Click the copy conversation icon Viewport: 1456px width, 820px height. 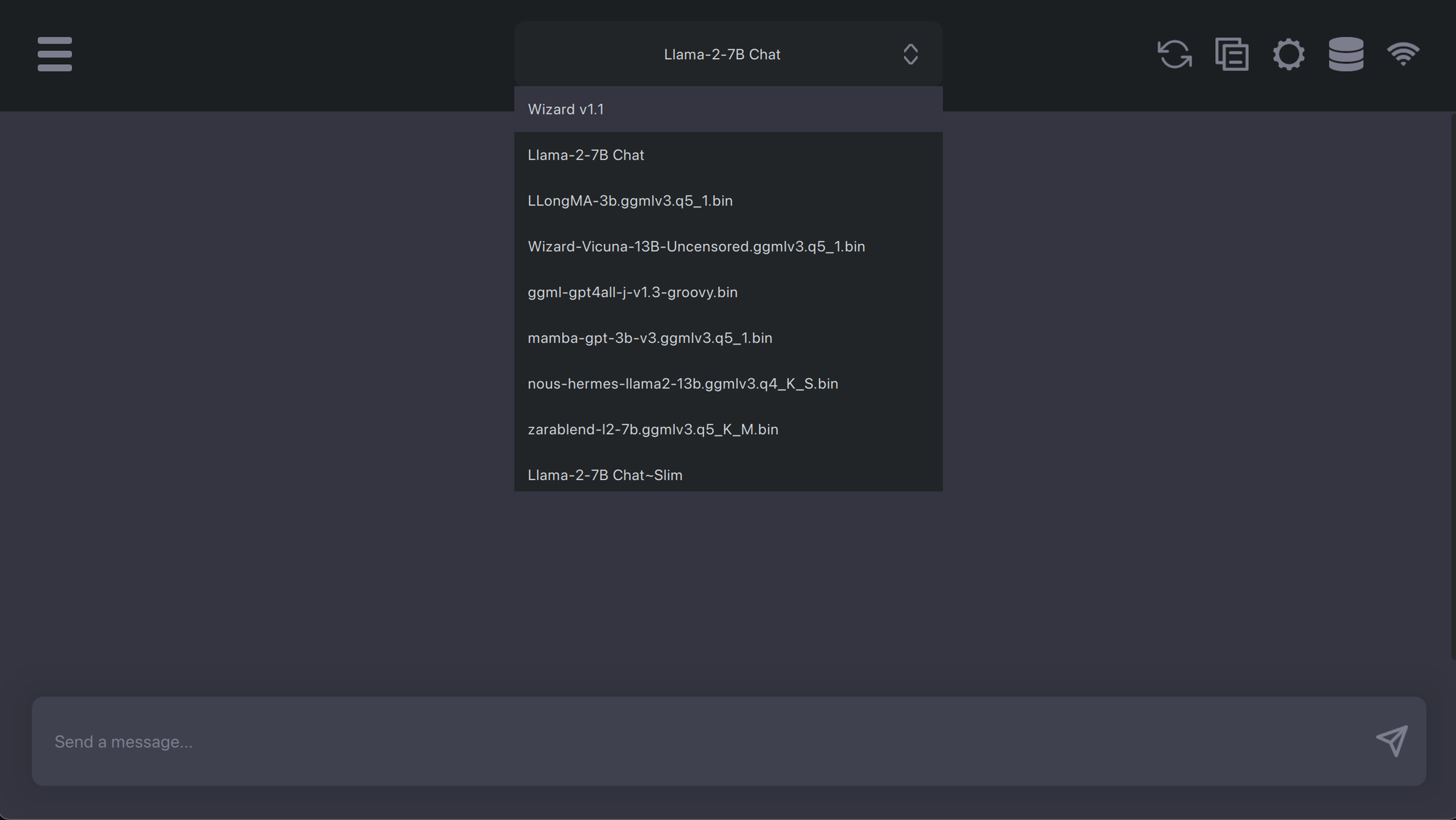(x=1232, y=54)
